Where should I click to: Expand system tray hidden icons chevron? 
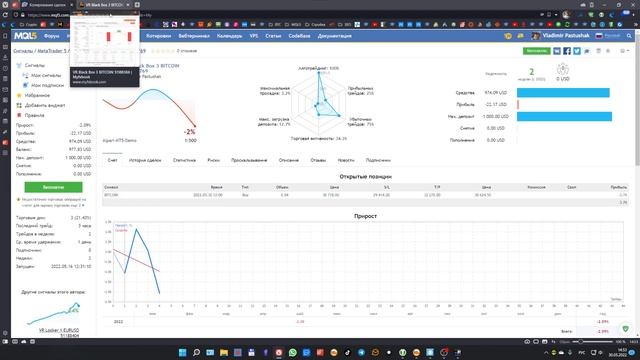point(546,352)
